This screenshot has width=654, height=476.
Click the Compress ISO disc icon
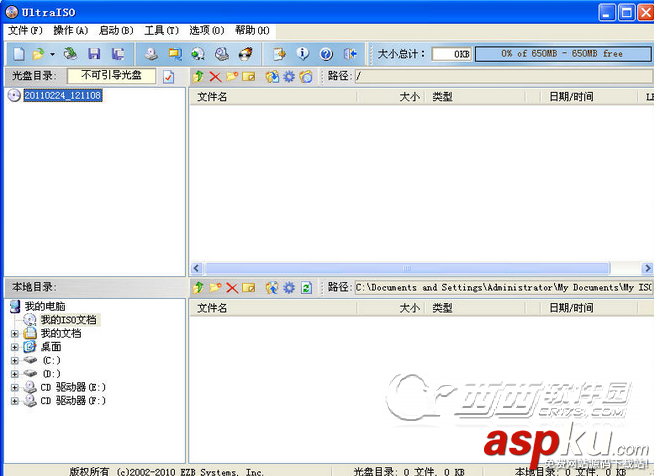tap(198, 54)
